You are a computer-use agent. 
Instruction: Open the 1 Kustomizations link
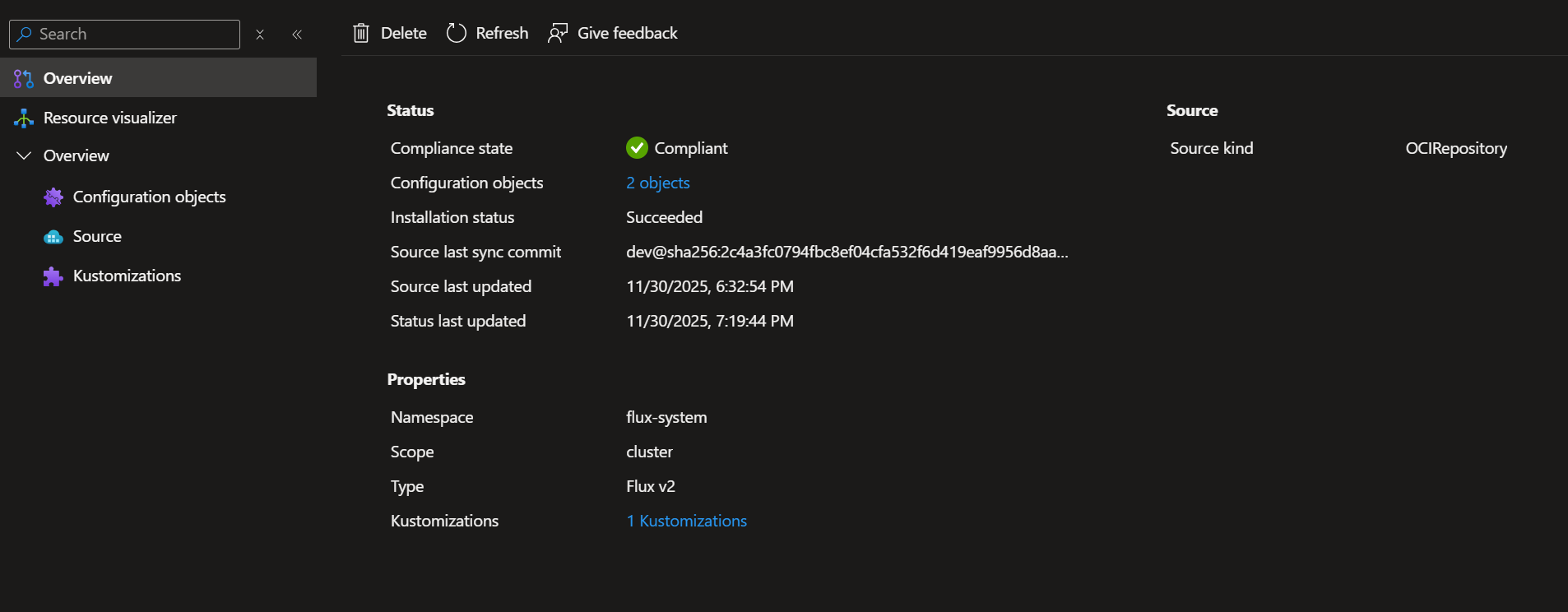click(687, 521)
